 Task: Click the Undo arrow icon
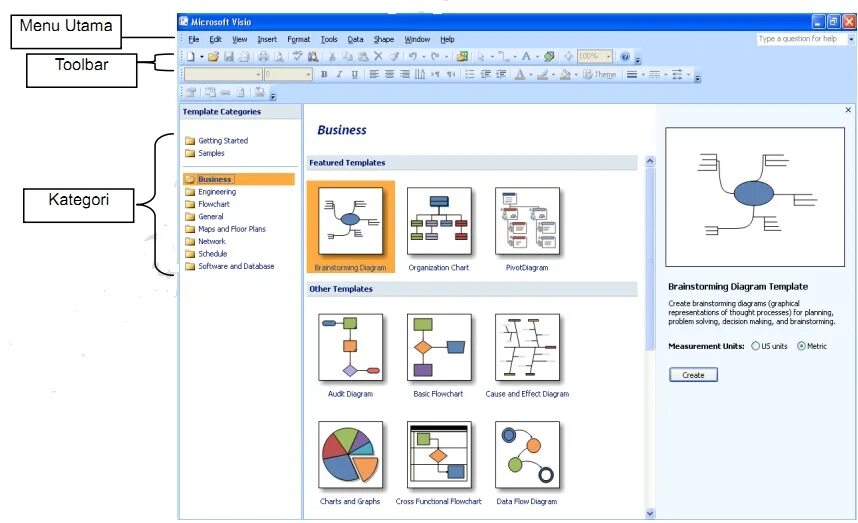(413, 56)
